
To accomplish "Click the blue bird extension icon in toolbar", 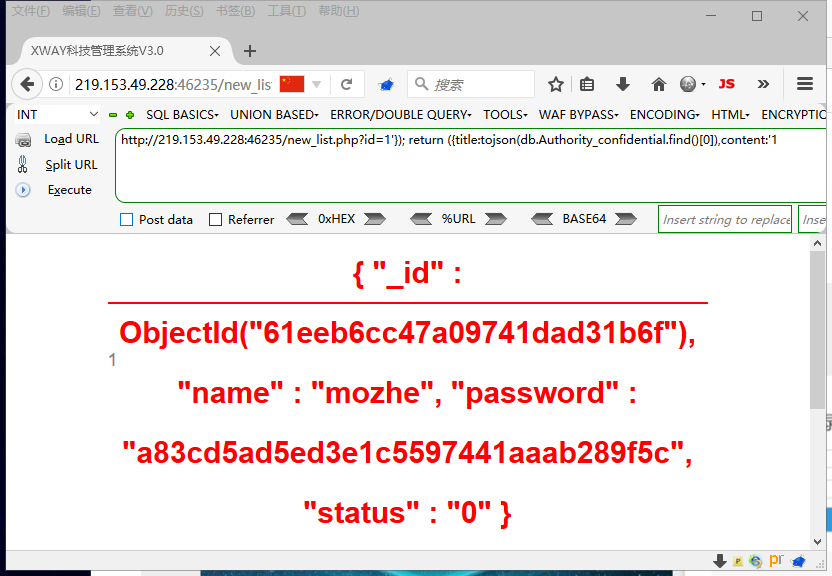I will [x=386, y=84].
